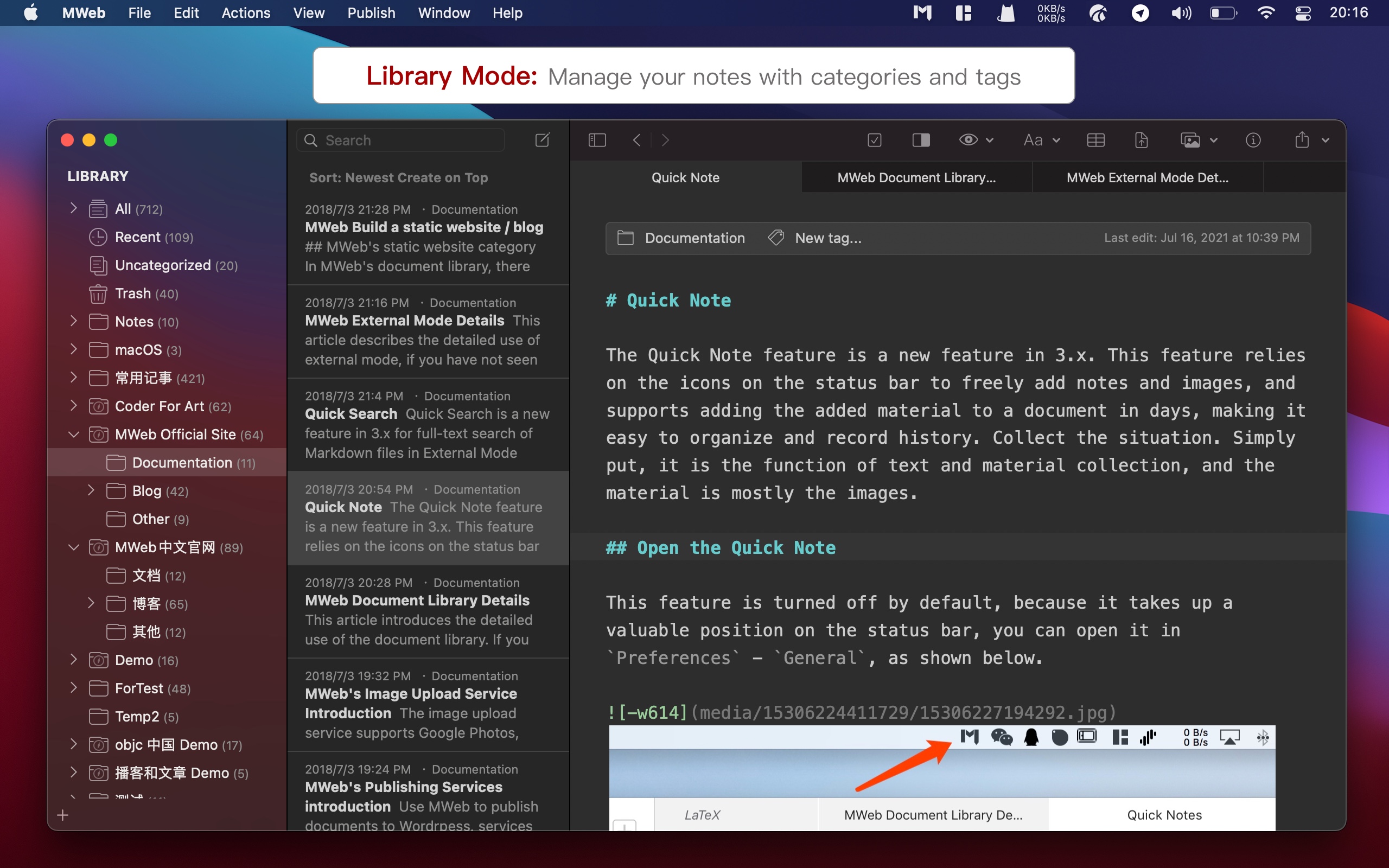
Task: Click the document attachment icon
Action: [1141, 140]
